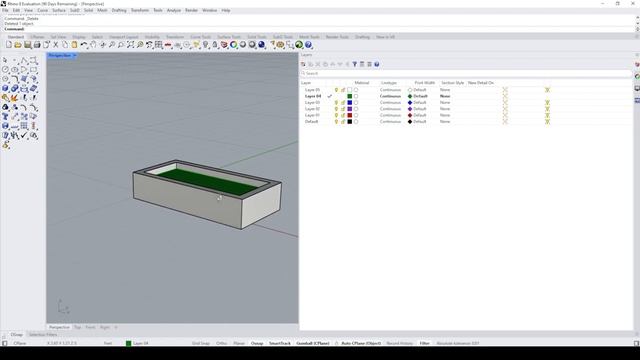Click the Paste clipboard icon
Image resolution: width=640 pixels, height=360 pixels.
[74, 45]
